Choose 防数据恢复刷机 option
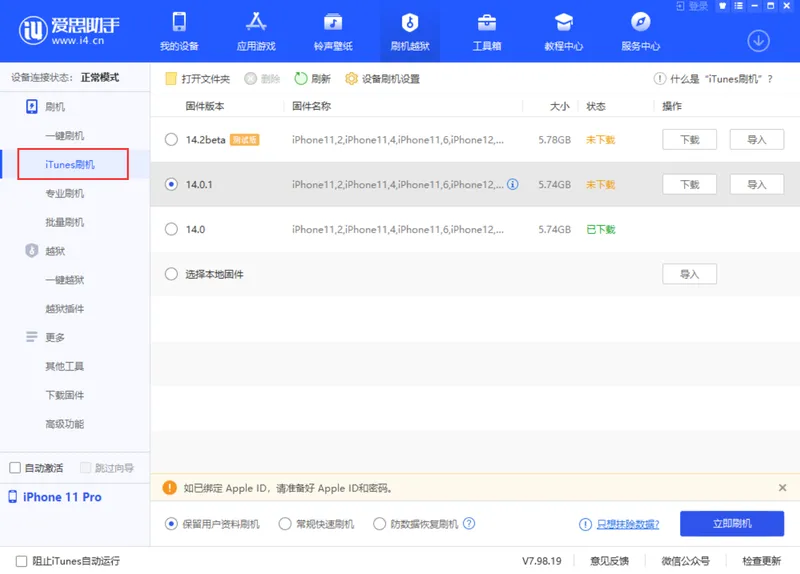 [380, 524]
